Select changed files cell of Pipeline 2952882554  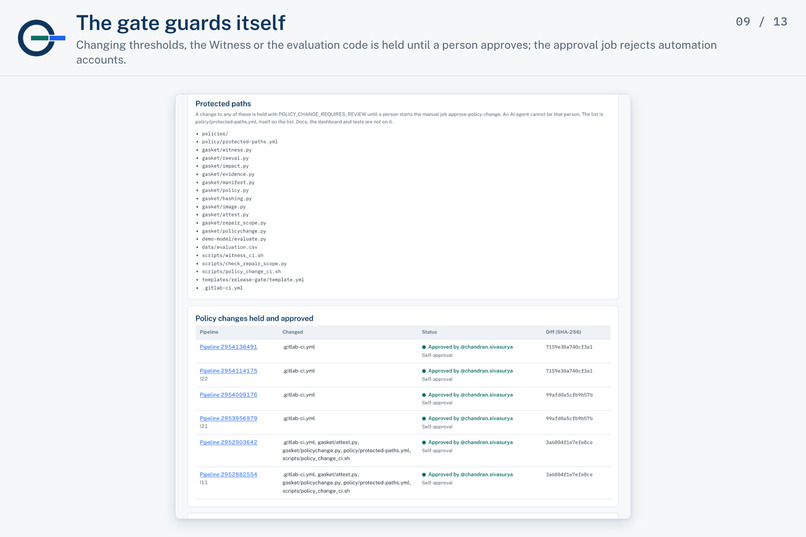(x=346, y=483)
